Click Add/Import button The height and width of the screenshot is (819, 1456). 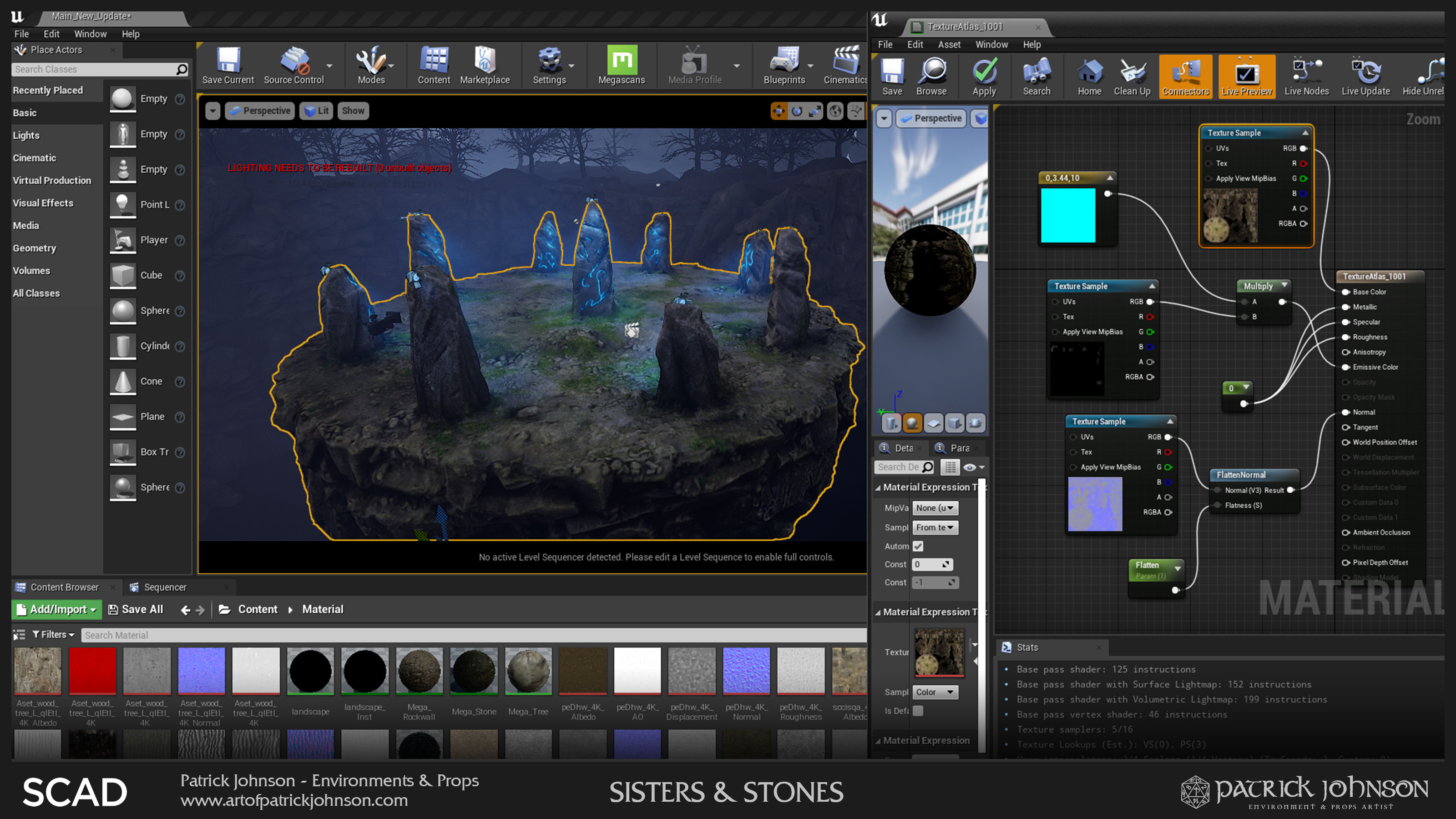pos(56,609)
